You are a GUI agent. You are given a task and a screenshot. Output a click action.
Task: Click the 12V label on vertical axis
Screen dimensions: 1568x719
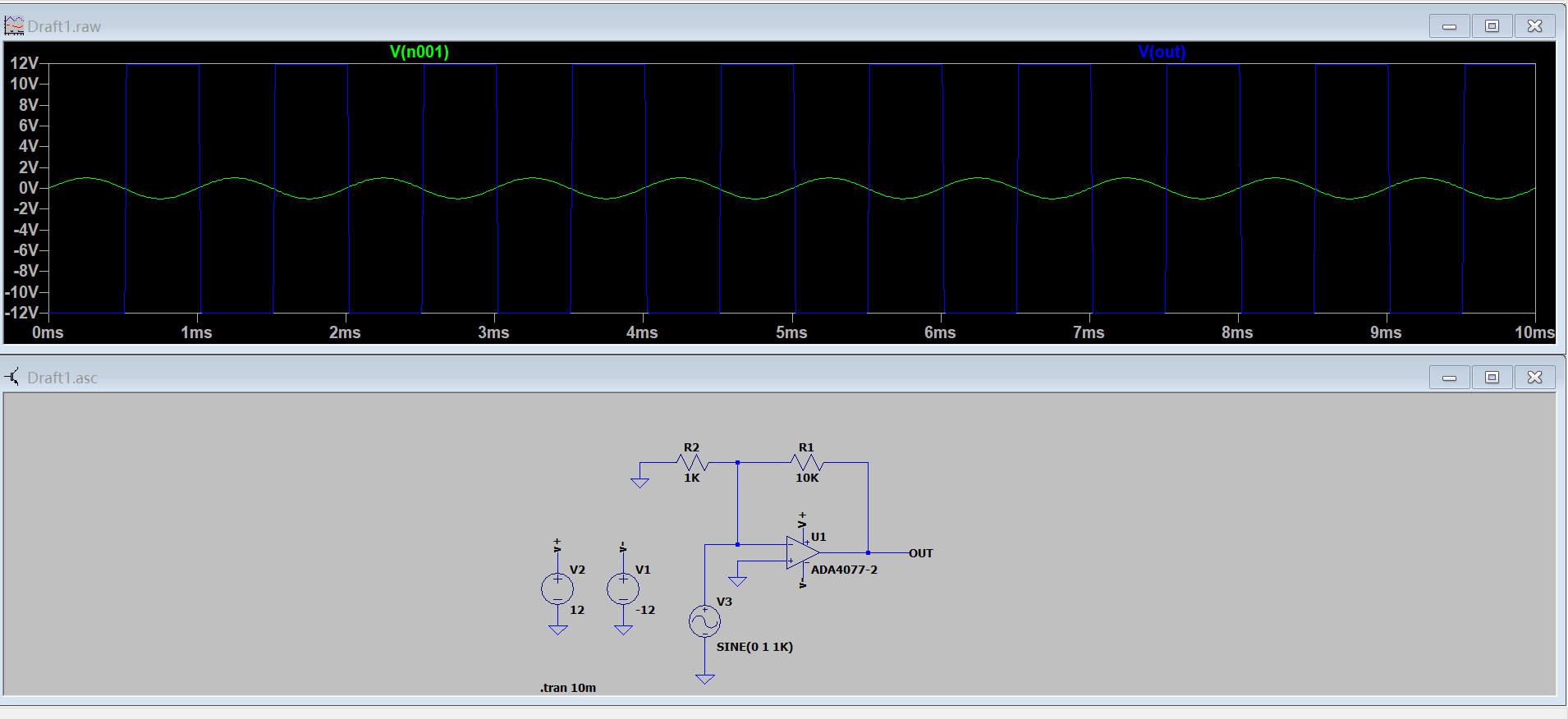pos(24,63)
